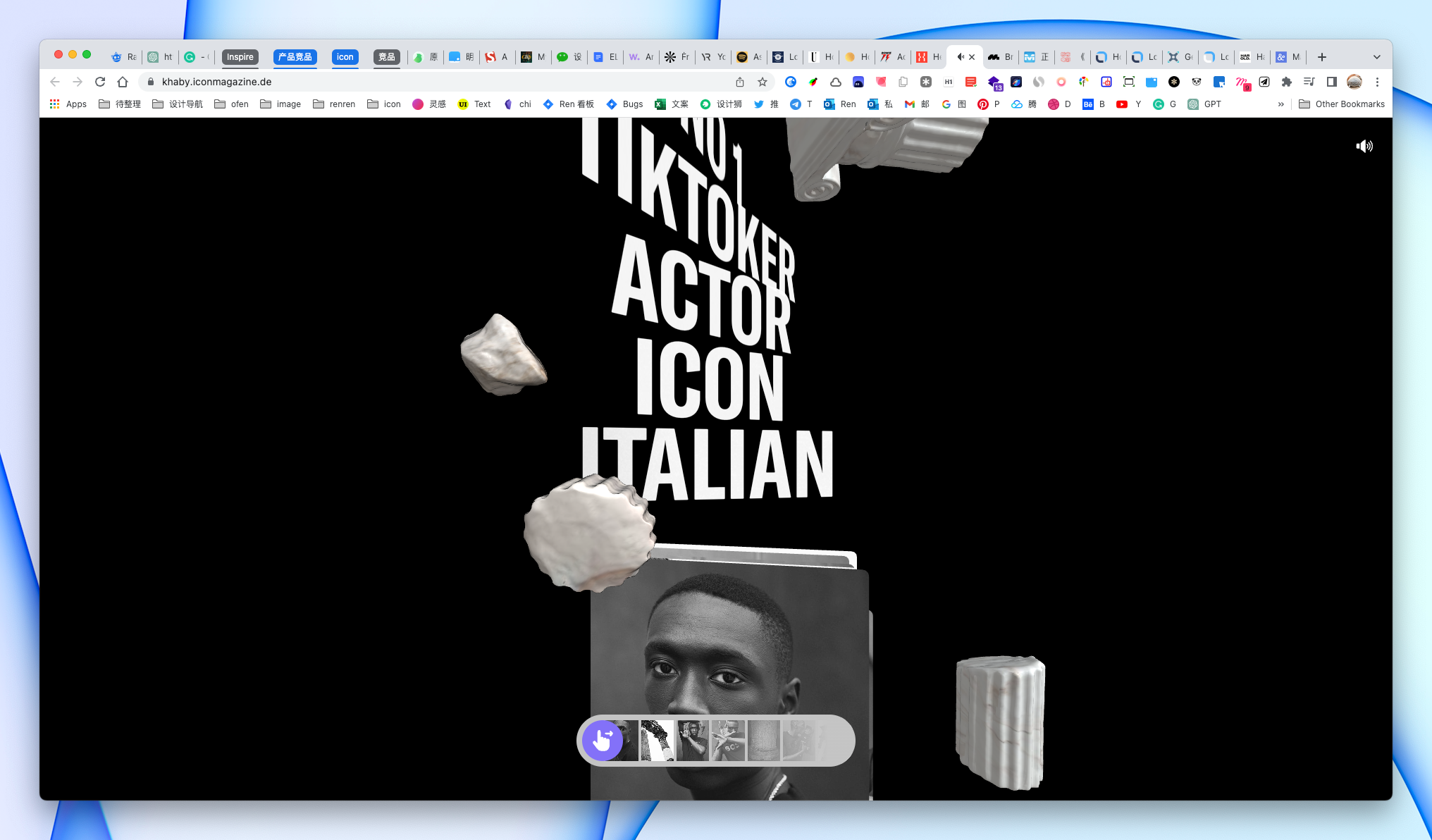The height and width of the screenshot is (840, 1432).
Task: Open the Bugs bookmark
Action: tap(625, 104)
